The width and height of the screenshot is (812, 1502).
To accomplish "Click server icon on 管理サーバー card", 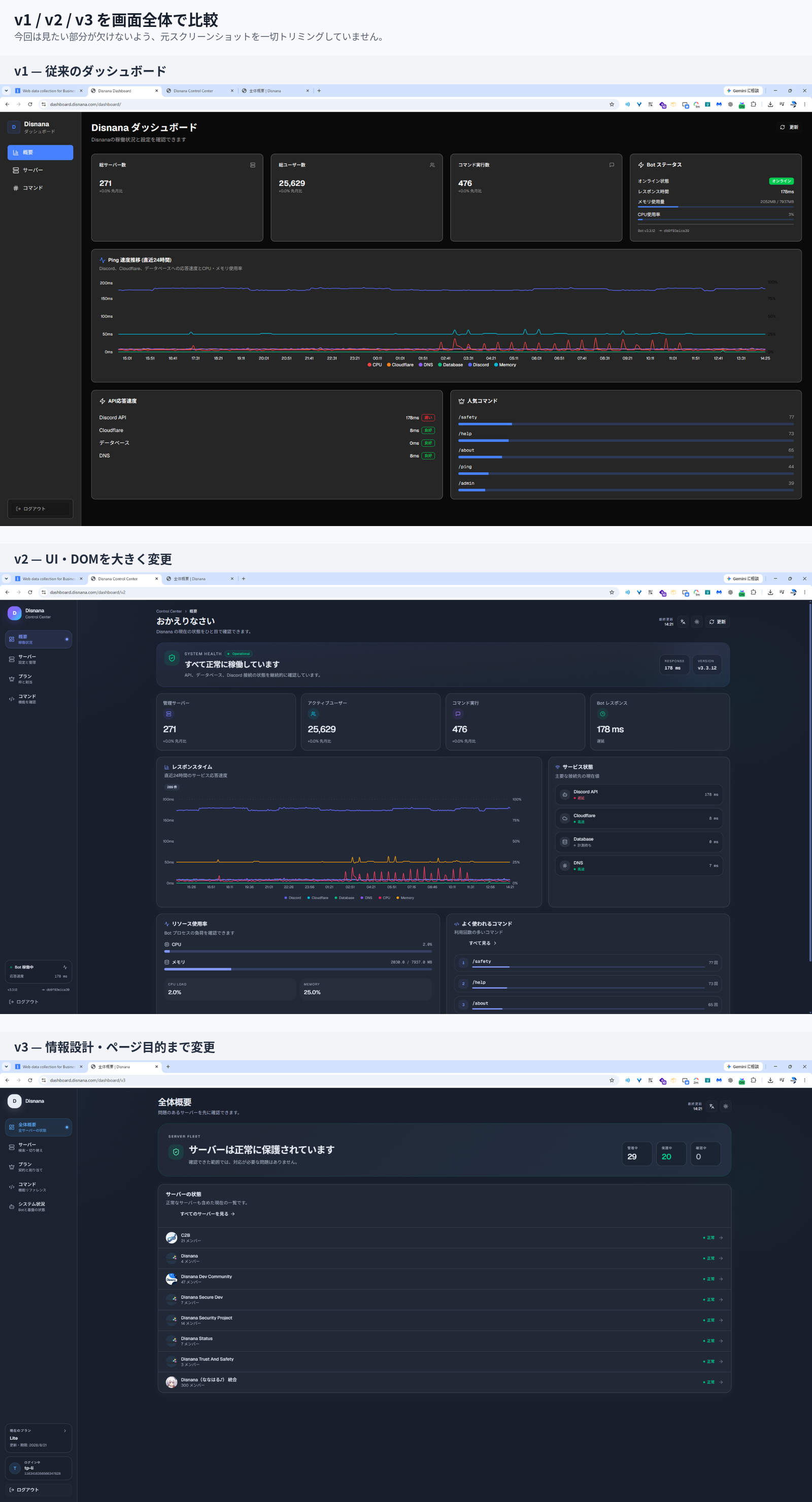I will tap(169, 714).
